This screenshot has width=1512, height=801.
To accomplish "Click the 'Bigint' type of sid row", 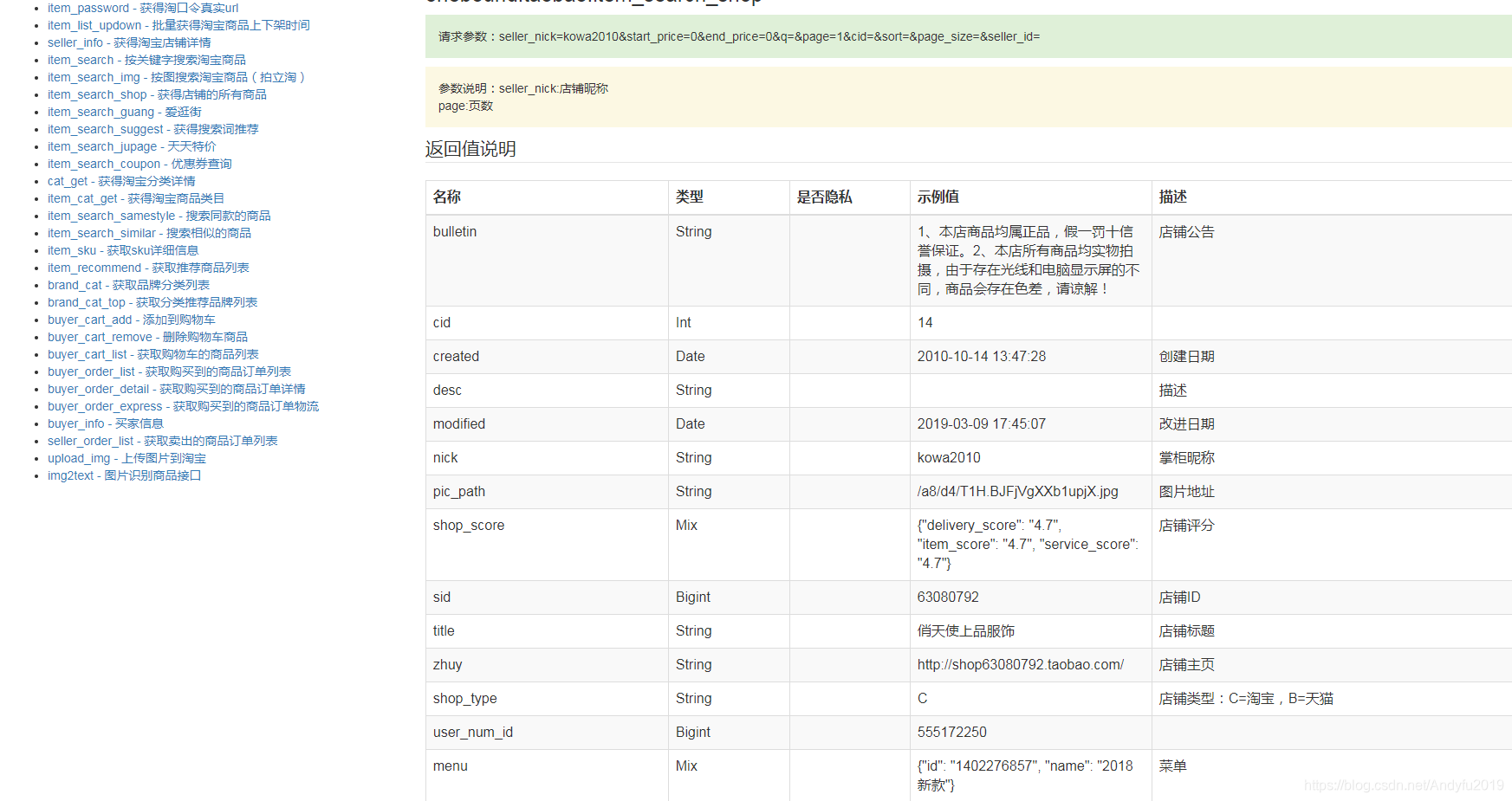I will tap(693, 597).
